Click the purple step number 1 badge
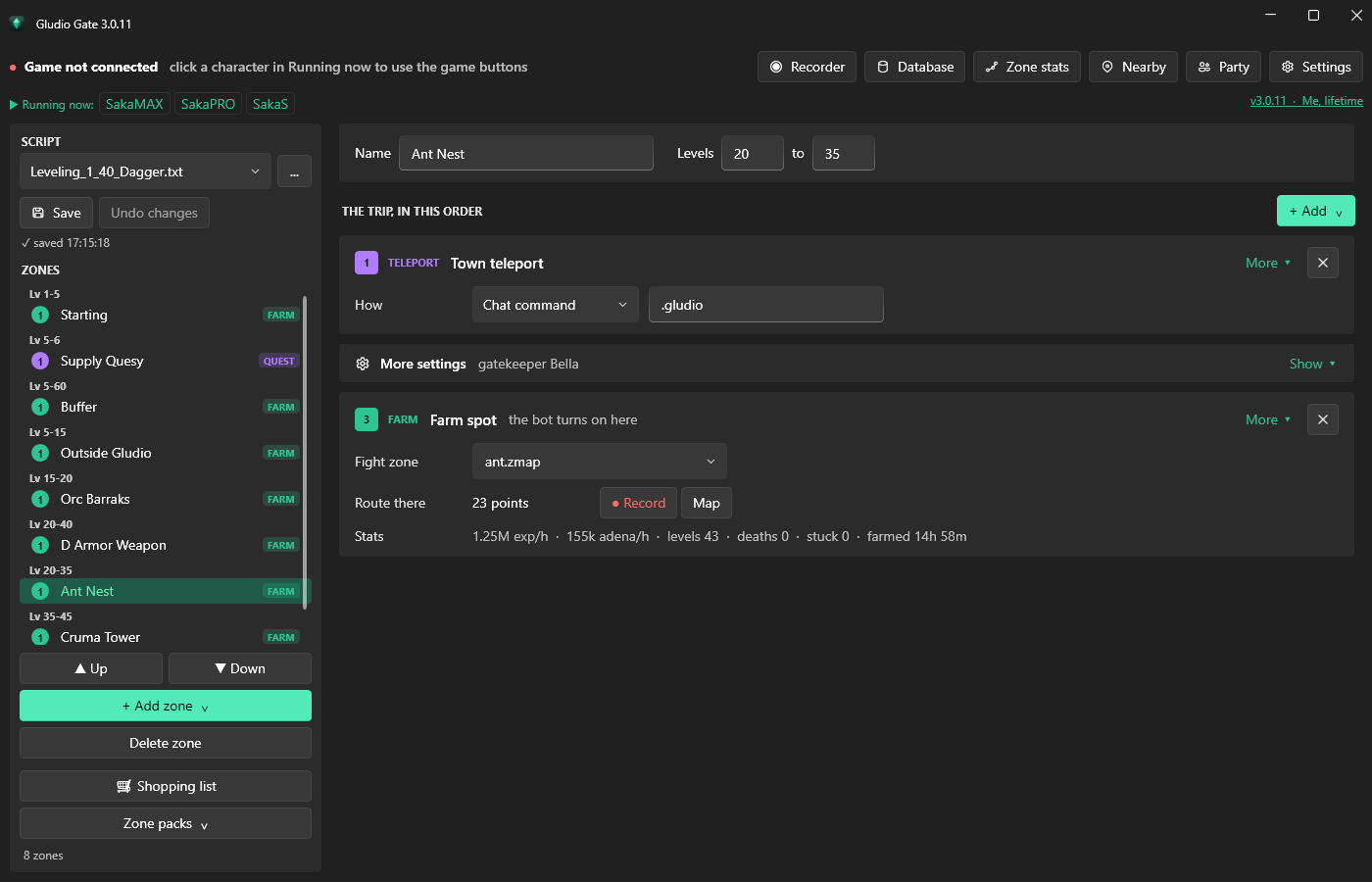 [367, 263]
